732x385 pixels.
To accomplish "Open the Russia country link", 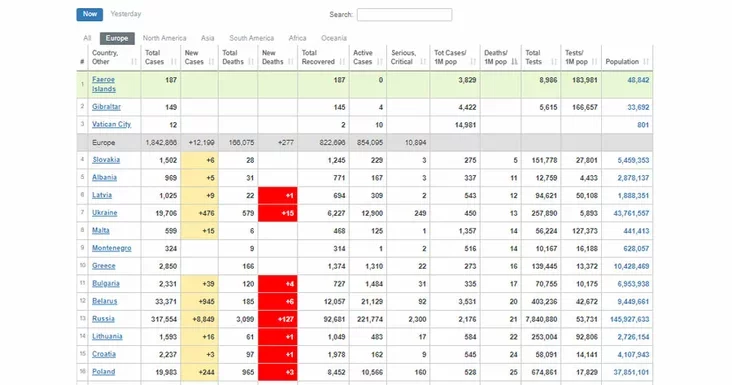I will (103, 320).
